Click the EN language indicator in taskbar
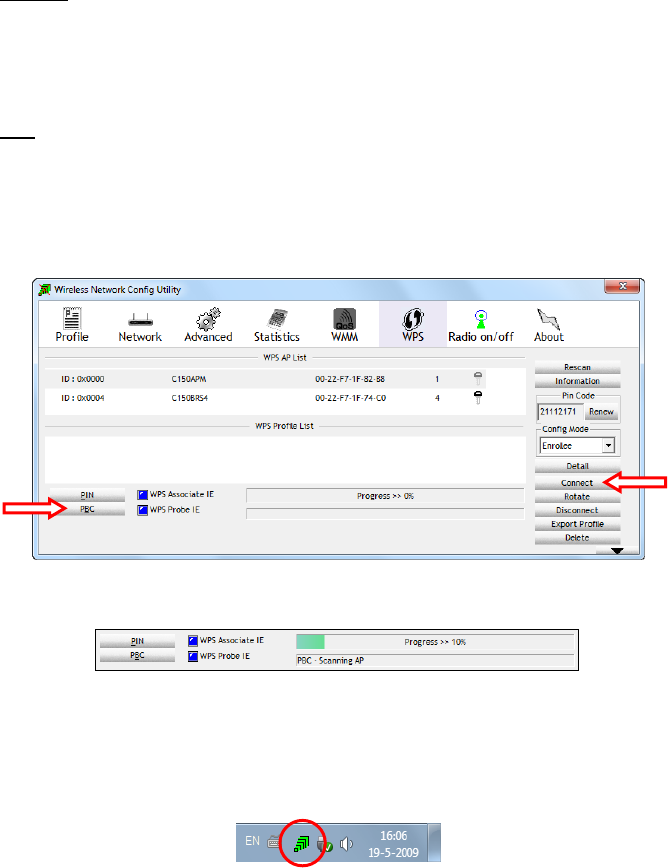This screenshot has width=668, height=868. coord(252,841)
